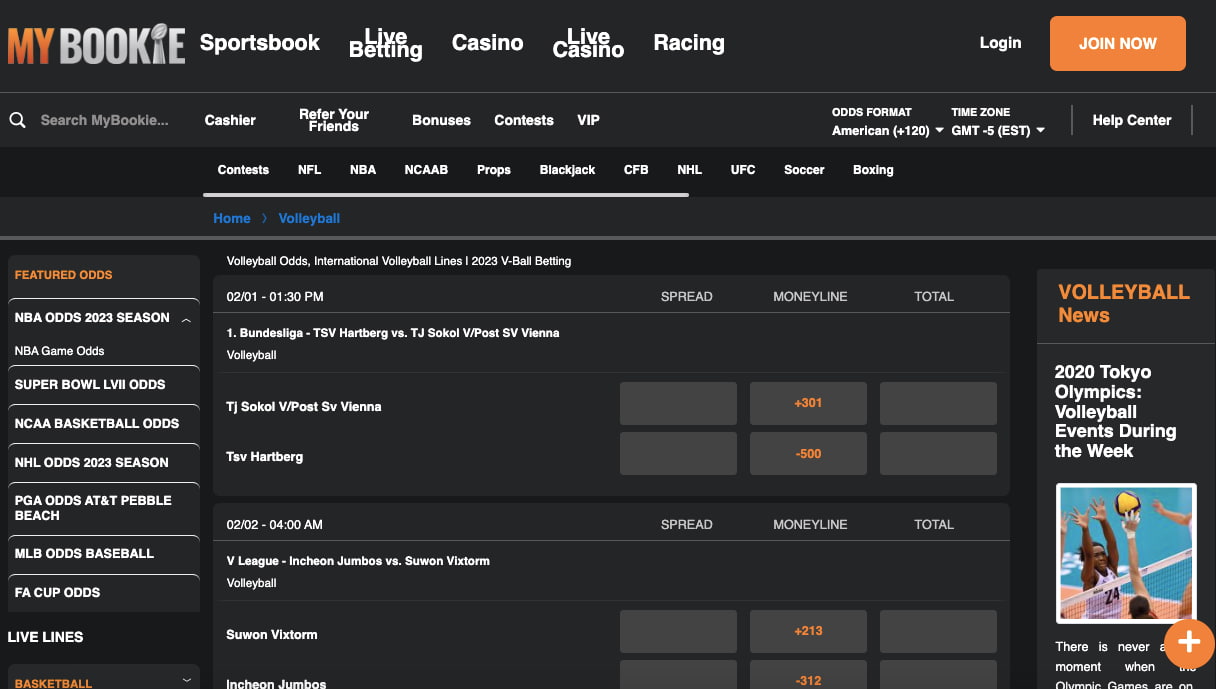Open MLB Odds Baseball

(x=84, y=553)
